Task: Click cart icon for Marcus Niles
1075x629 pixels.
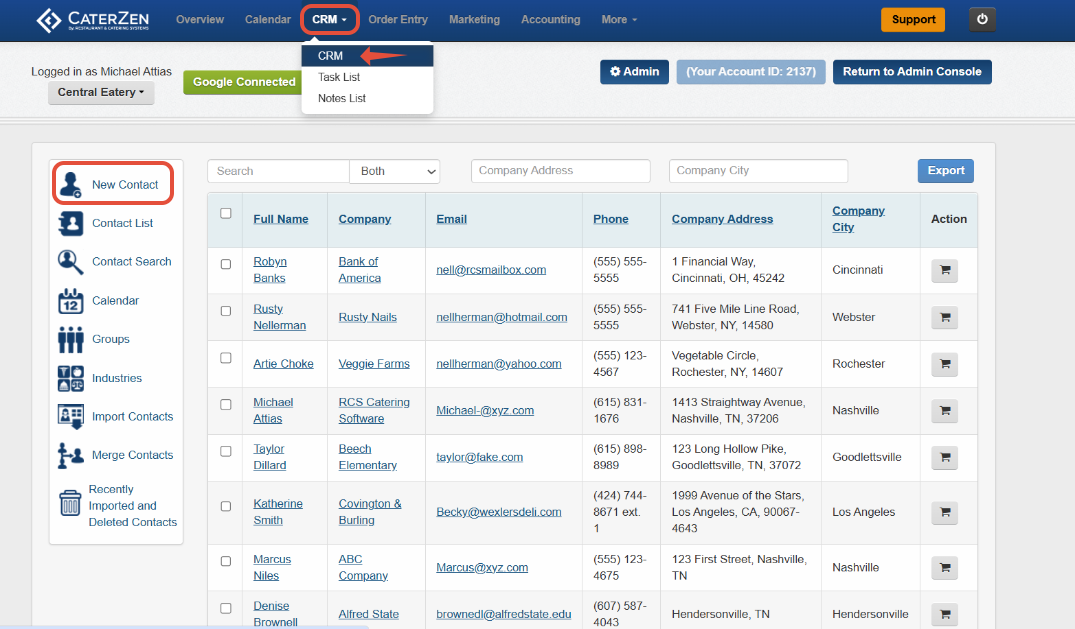Action: tap(945, 568)
